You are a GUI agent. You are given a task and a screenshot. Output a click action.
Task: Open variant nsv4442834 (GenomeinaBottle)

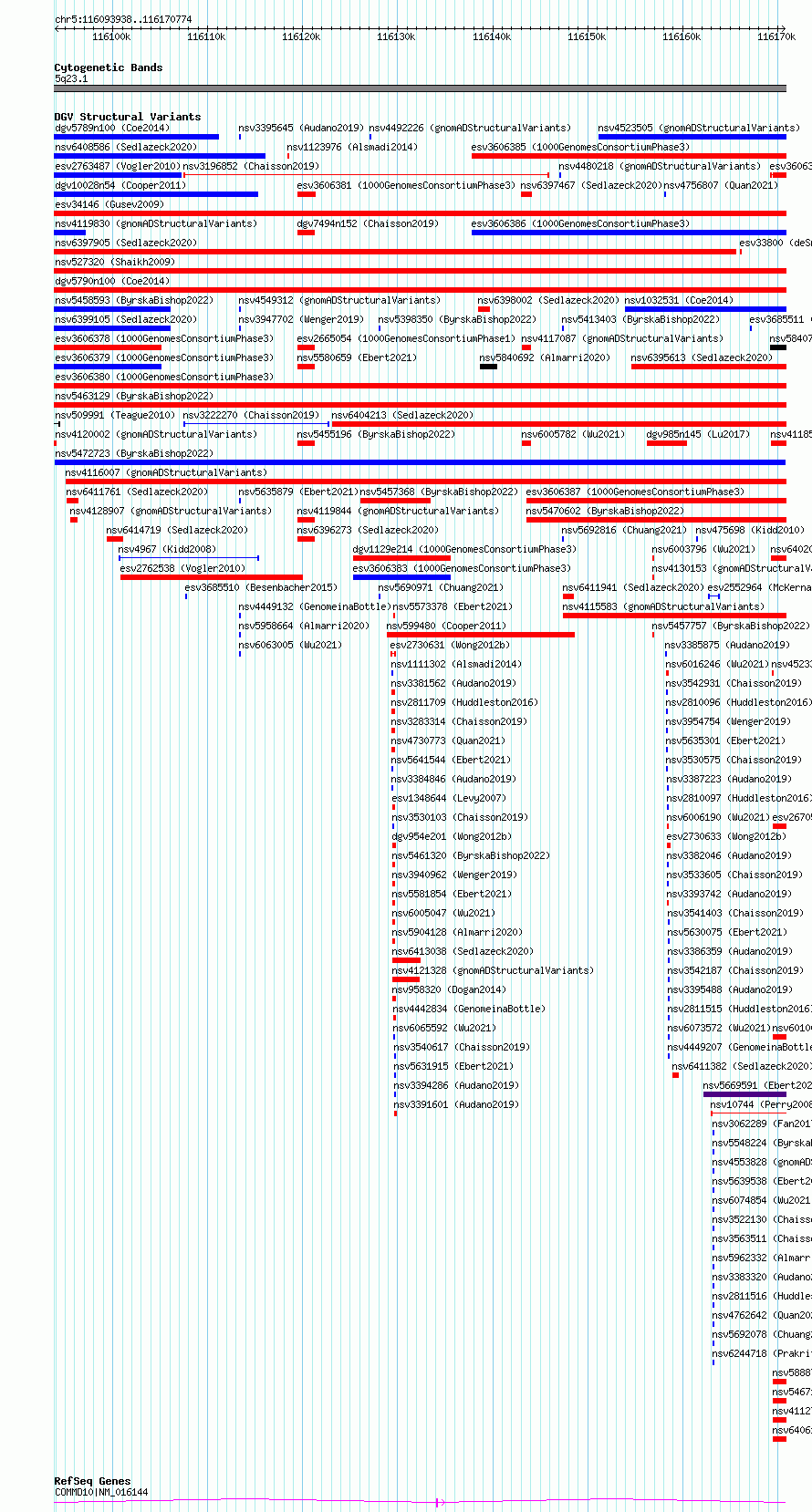tap(469, 1009)
